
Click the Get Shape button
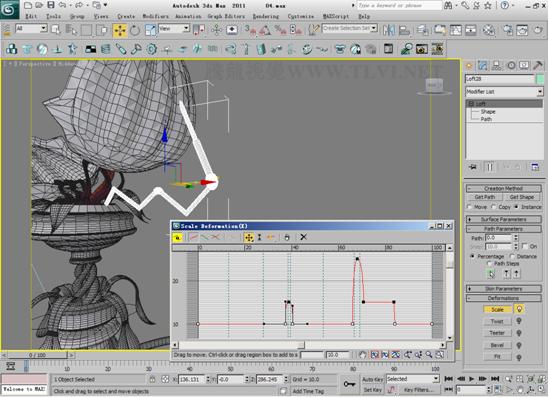[522, 197]
